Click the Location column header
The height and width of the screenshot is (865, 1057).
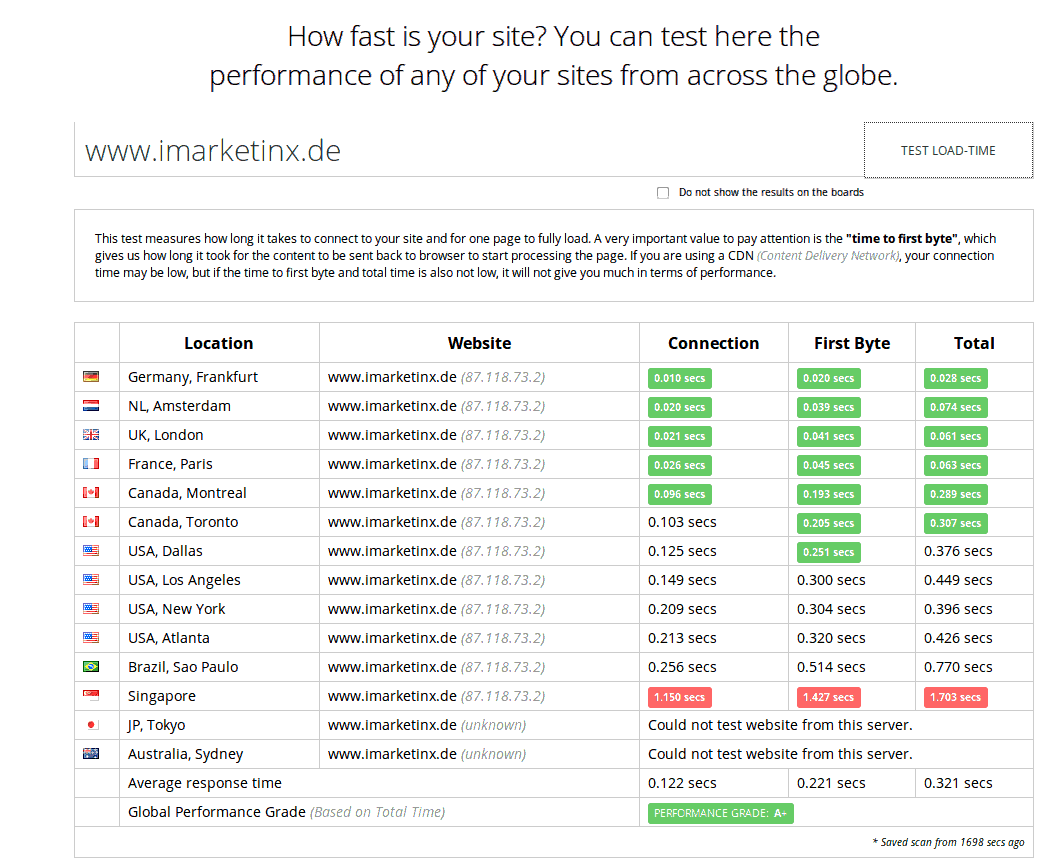click(218, 343)
